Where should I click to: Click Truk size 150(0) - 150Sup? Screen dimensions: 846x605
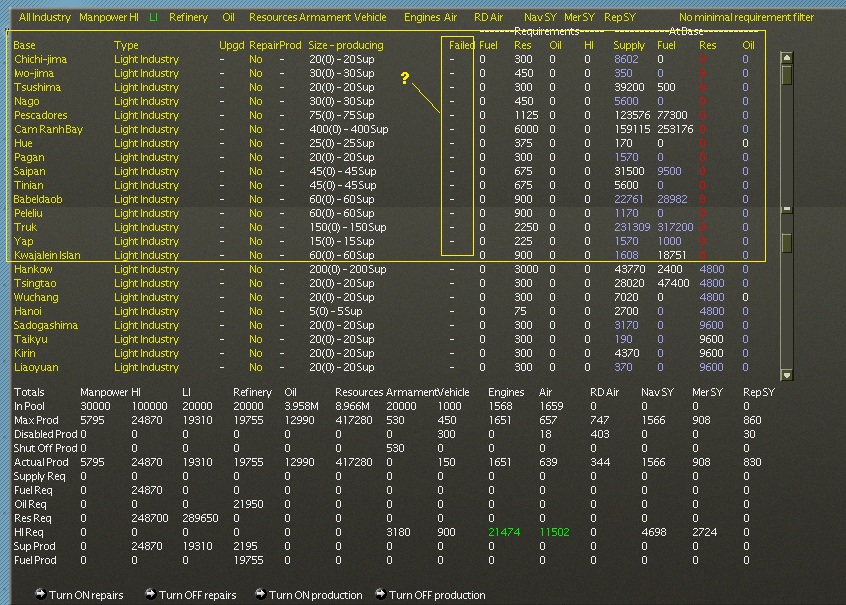[347, 227]
